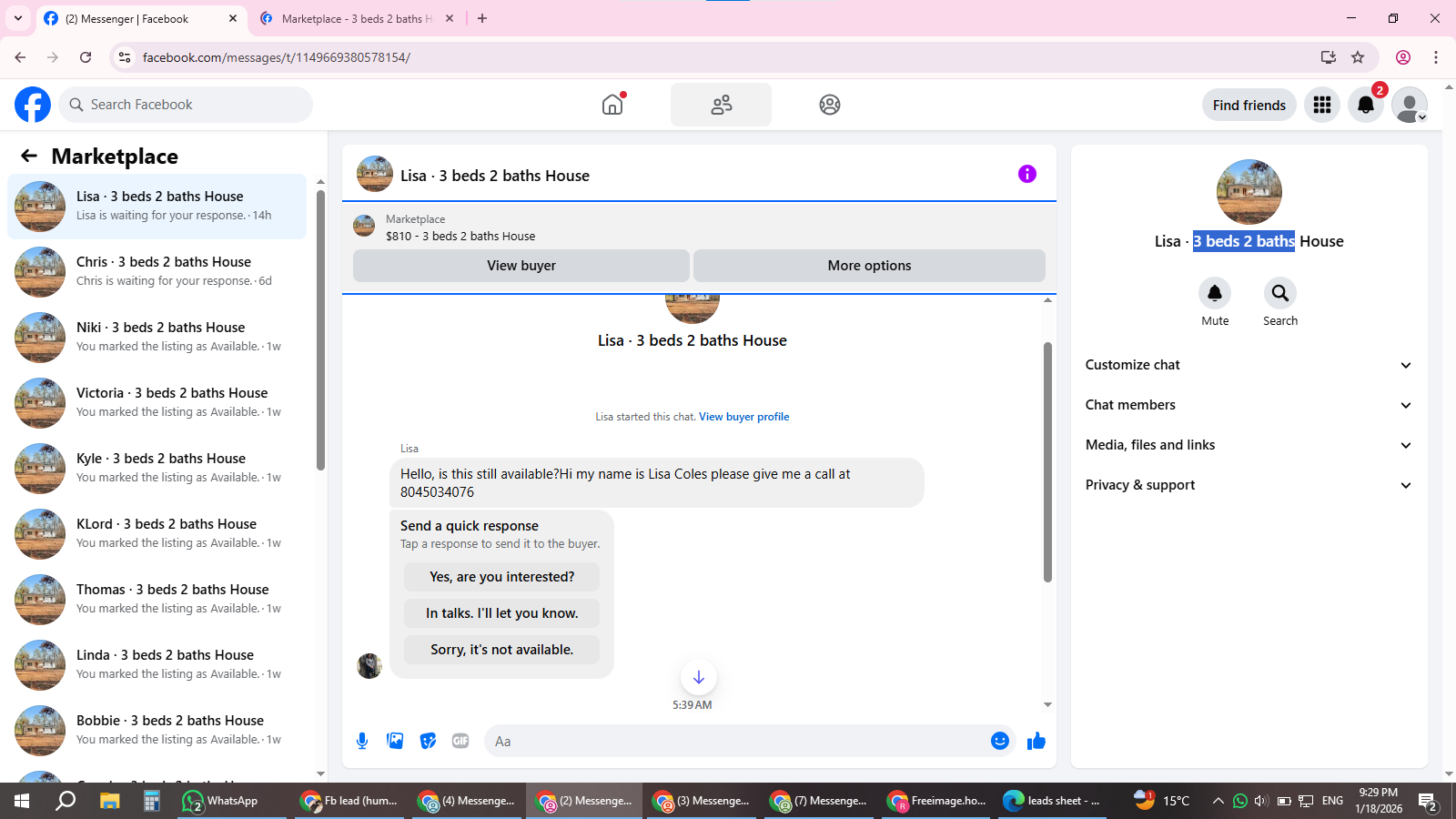Open the Groups icon in top navigation

[830, 105]
